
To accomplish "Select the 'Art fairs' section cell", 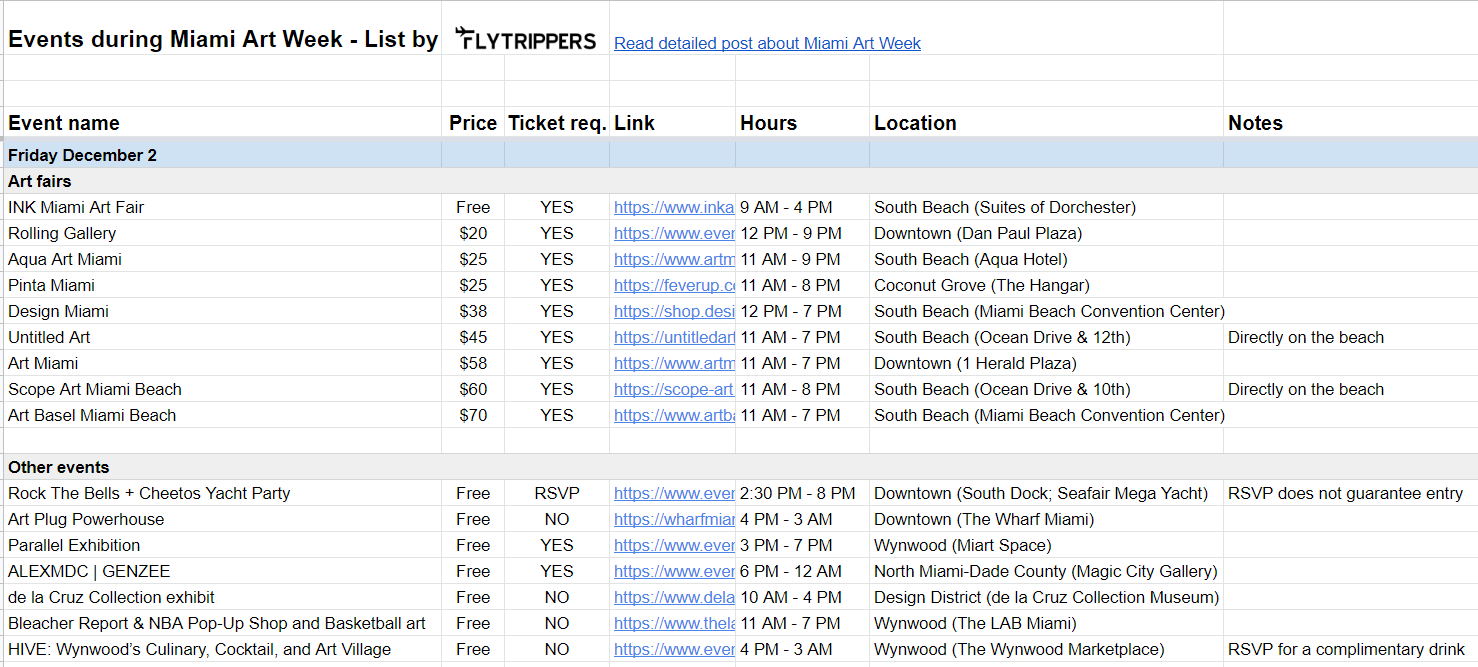I will (223, 181).
